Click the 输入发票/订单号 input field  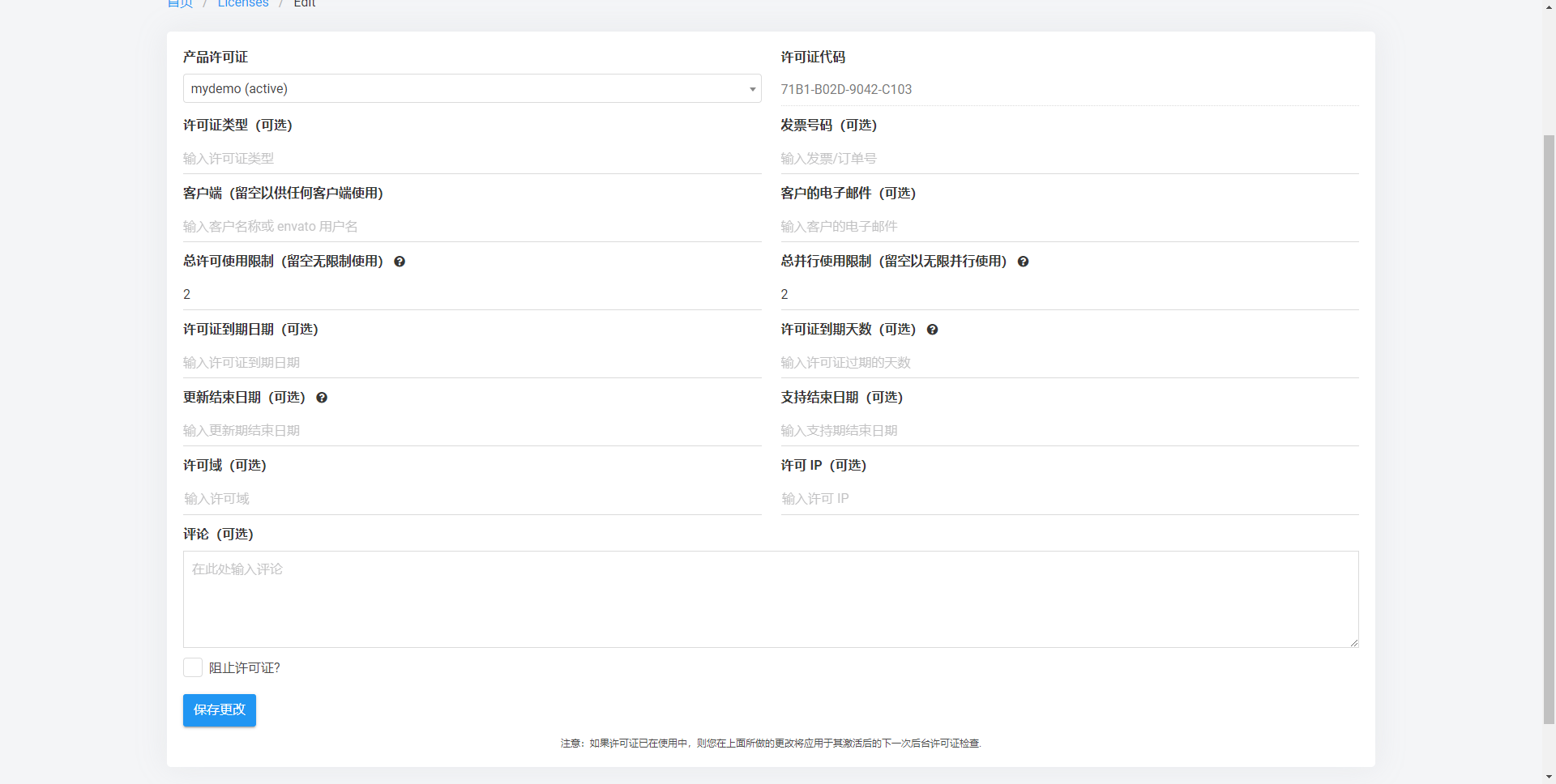[1070, 158]
